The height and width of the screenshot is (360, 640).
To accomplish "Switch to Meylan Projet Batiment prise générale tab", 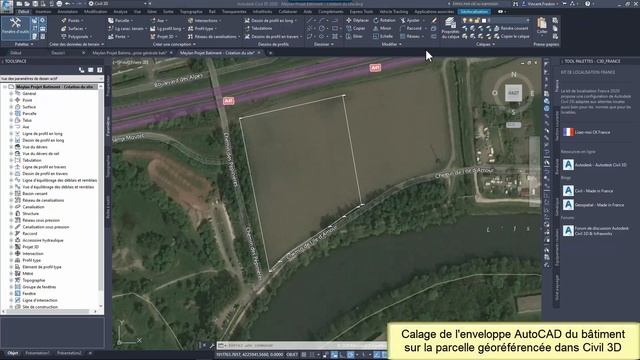I will [129, 53].
